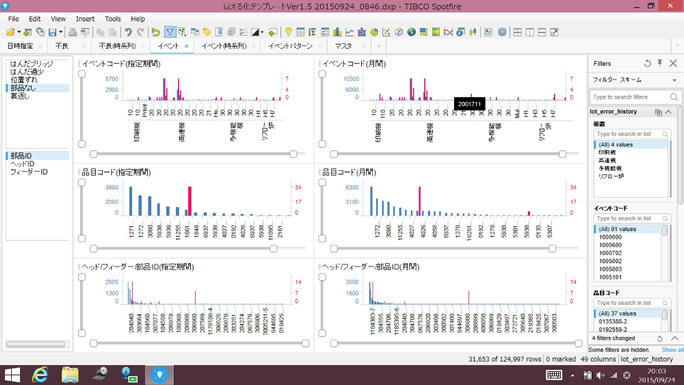Open the Insert menu
The height and width of the screenshot is (385, 684).
pos(85,19)
